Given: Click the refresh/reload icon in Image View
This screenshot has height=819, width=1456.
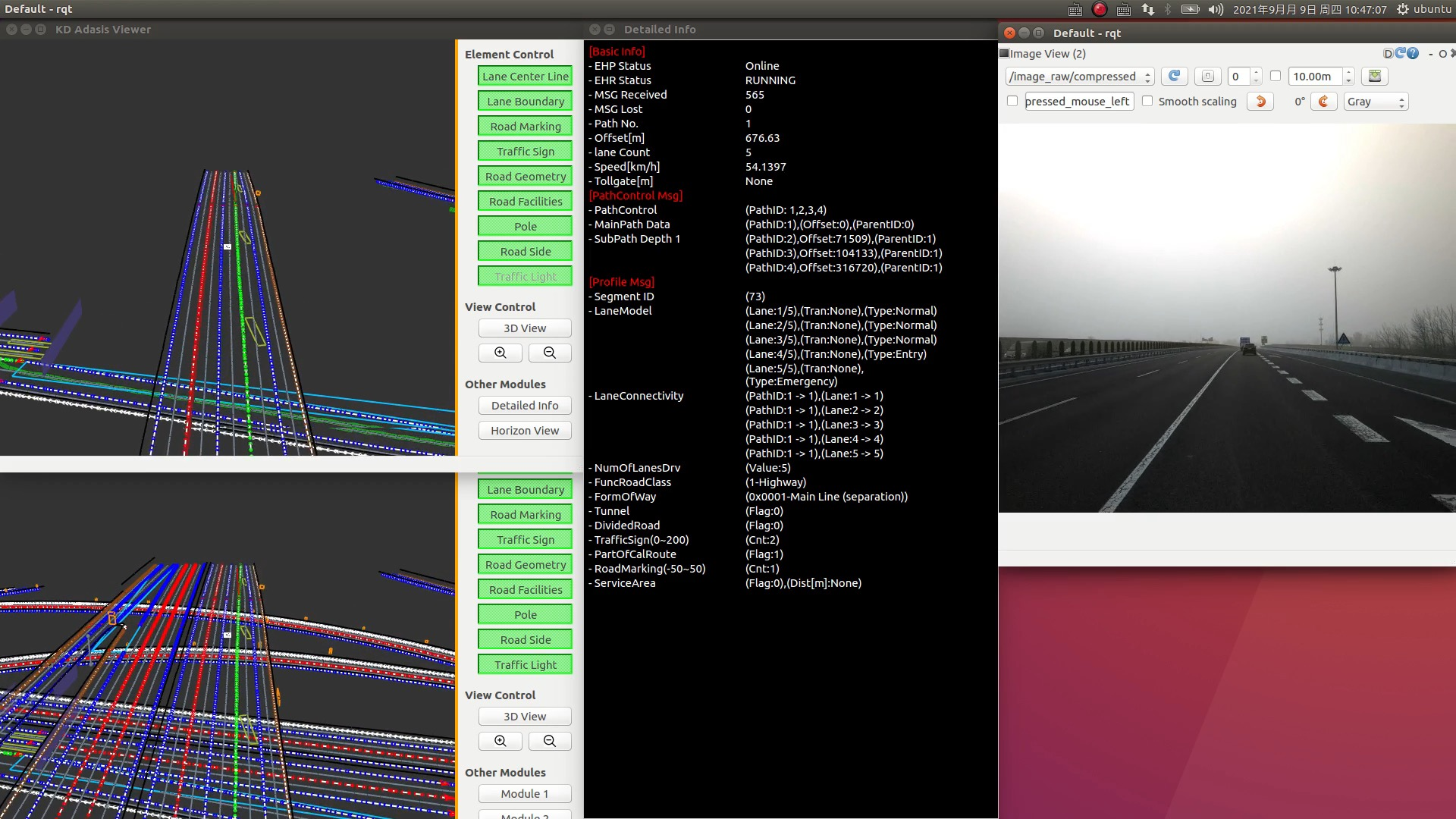Looking at the screenshot, I should (x=1173, y=76).
